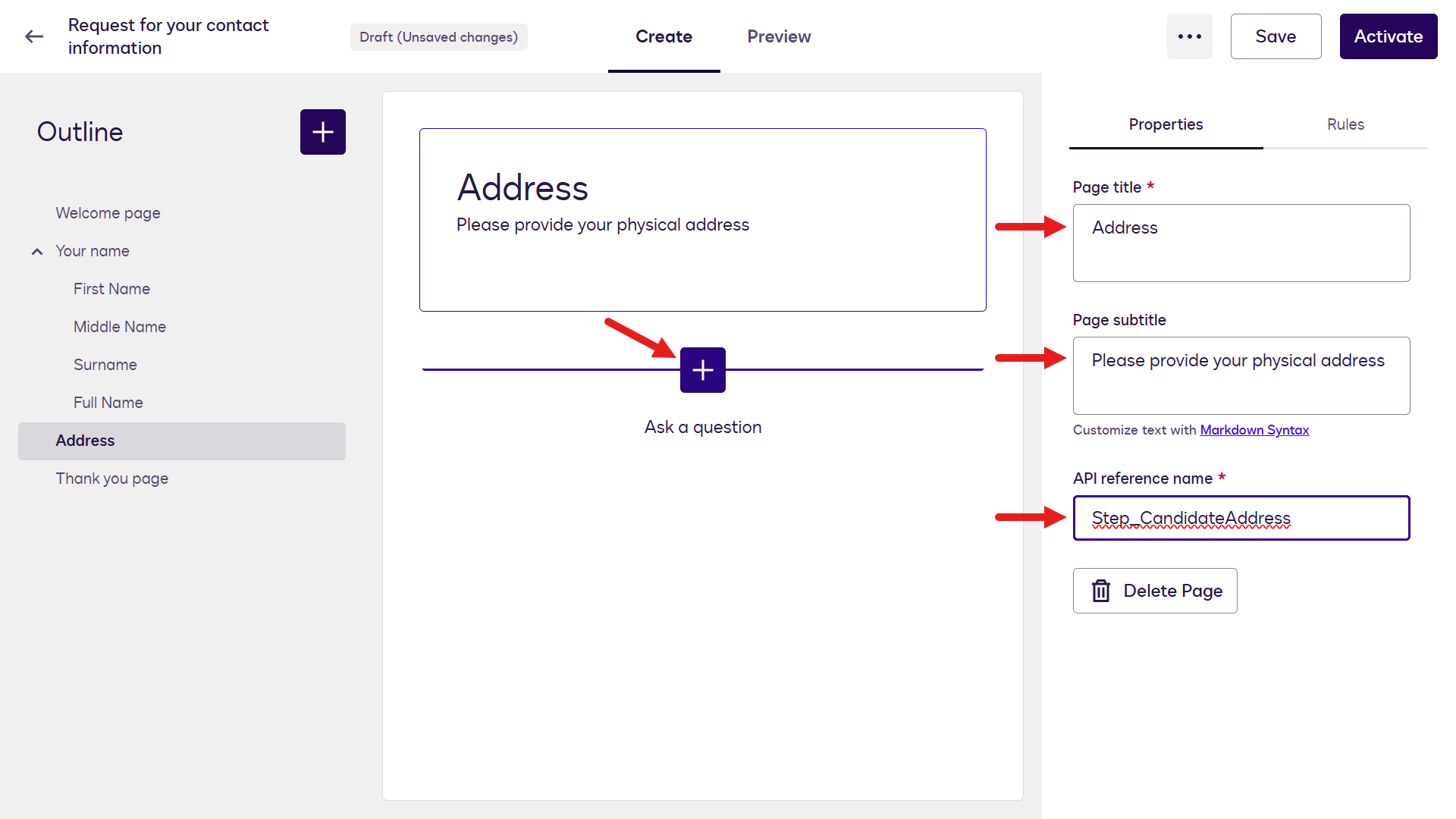Add a new outline item with plus button
This screenshot has height=819, width=1456.
tap(323, 132)
